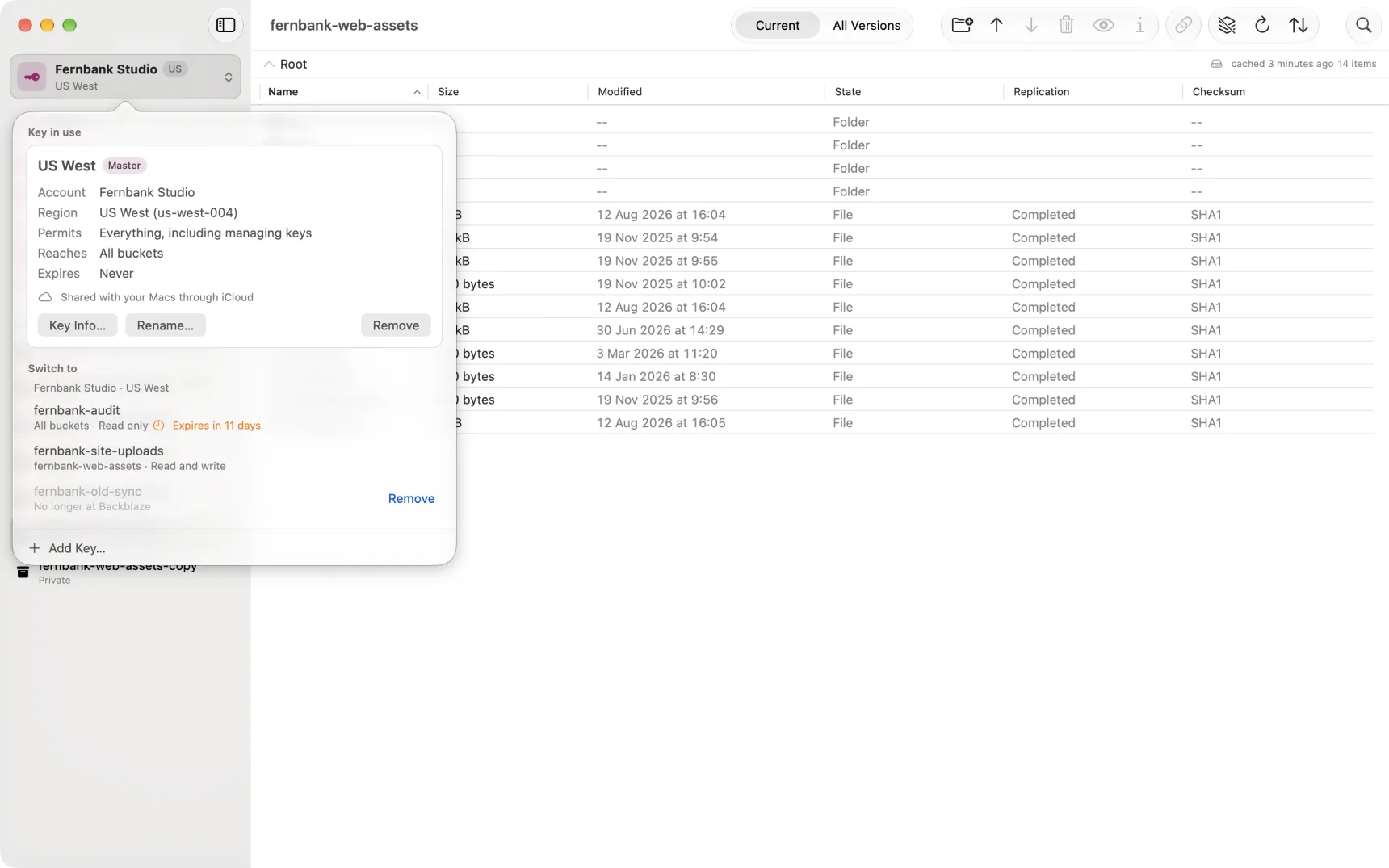
Task: Open the info toolbar icon
Action: 1139,25
